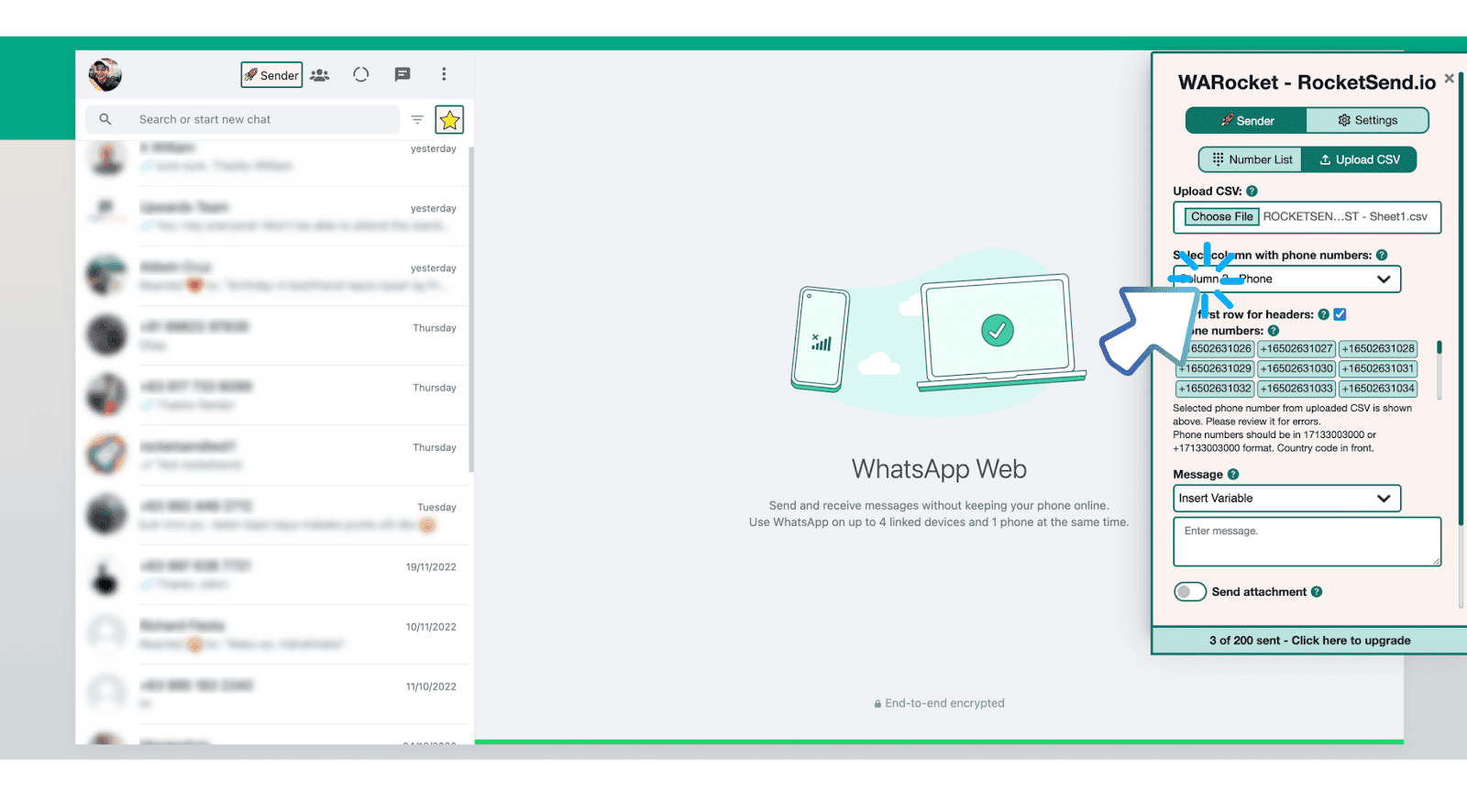Viewport: 1467px width, 812px height.
Task: Click the yellow star favorites icon
Action: [449, 120]
